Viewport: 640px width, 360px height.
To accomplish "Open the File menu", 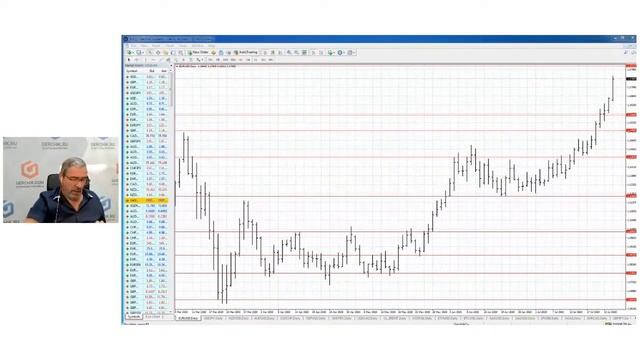I will click(x=133, y=46).
